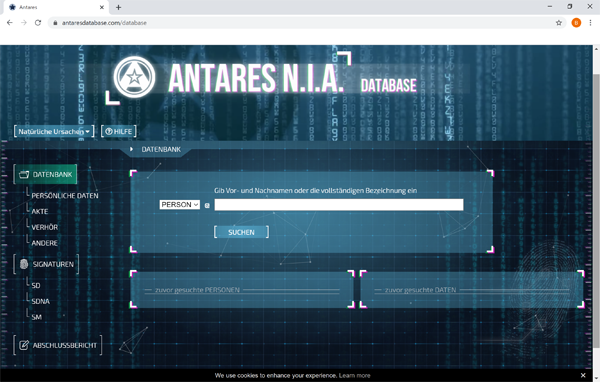
Task: Open PERSÖNLICHE DATEN sidebar entry
Action: tap(65, 196)
